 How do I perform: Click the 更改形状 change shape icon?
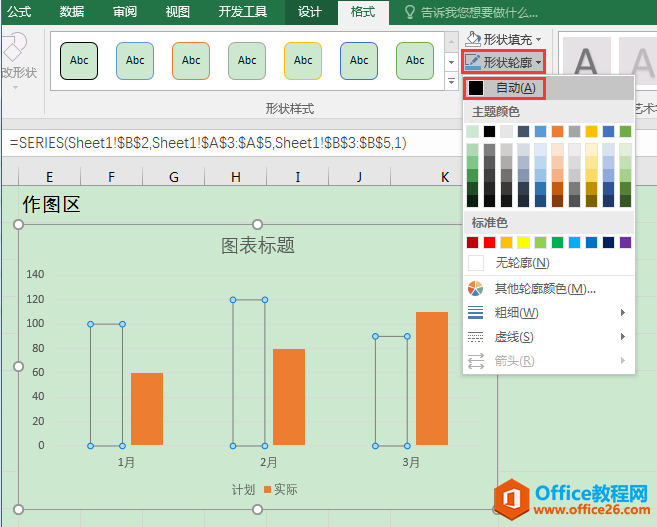coord(15,47)
